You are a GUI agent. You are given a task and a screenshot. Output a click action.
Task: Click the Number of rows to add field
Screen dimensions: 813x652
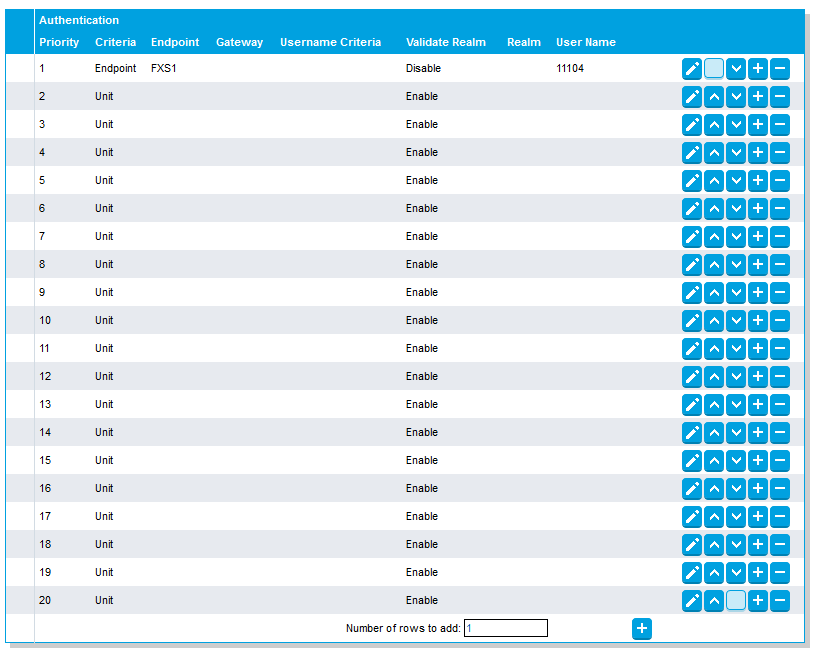click(506, 628)
